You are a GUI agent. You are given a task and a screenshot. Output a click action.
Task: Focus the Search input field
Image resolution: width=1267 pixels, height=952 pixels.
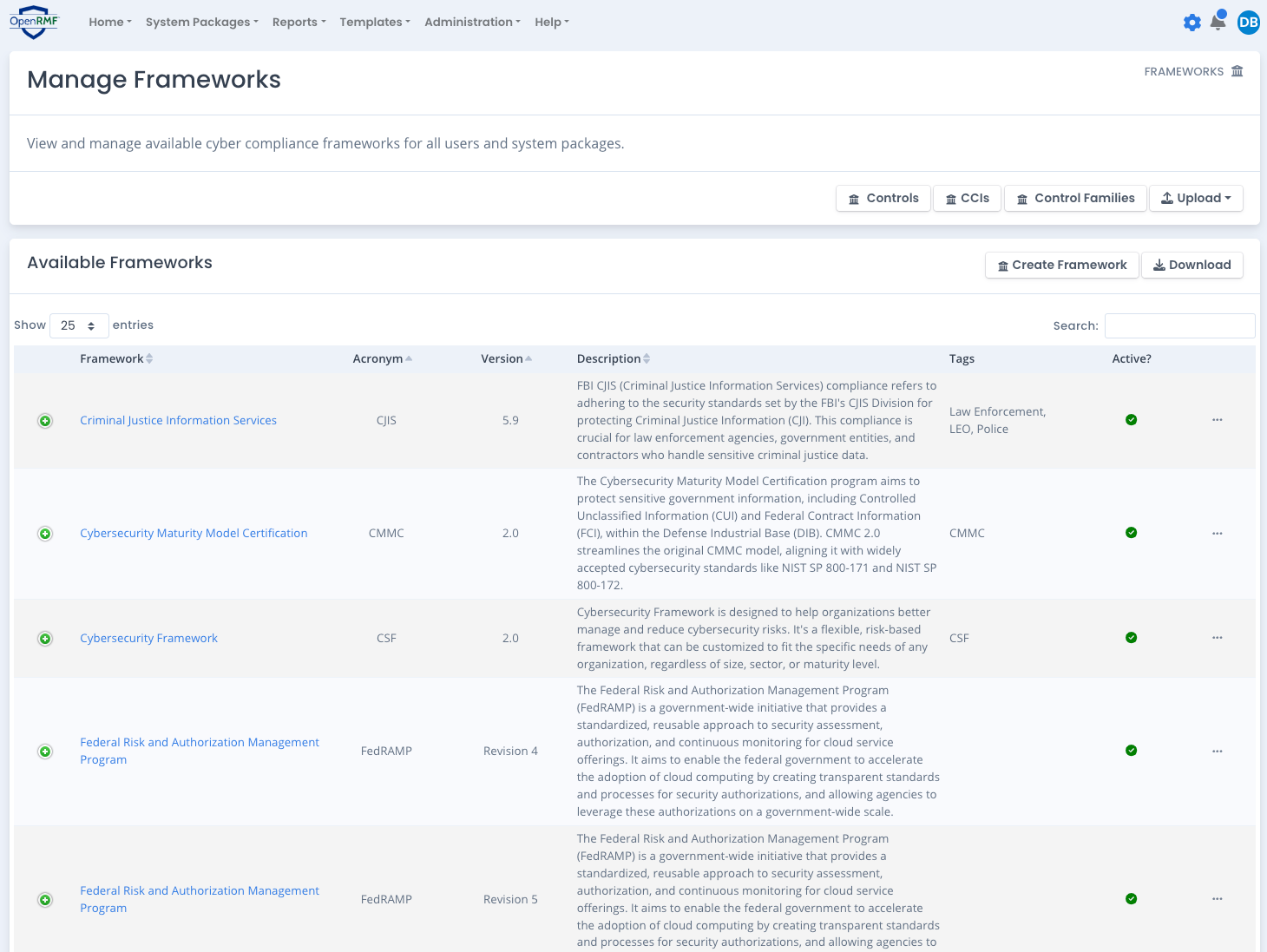coord(1180,325)
